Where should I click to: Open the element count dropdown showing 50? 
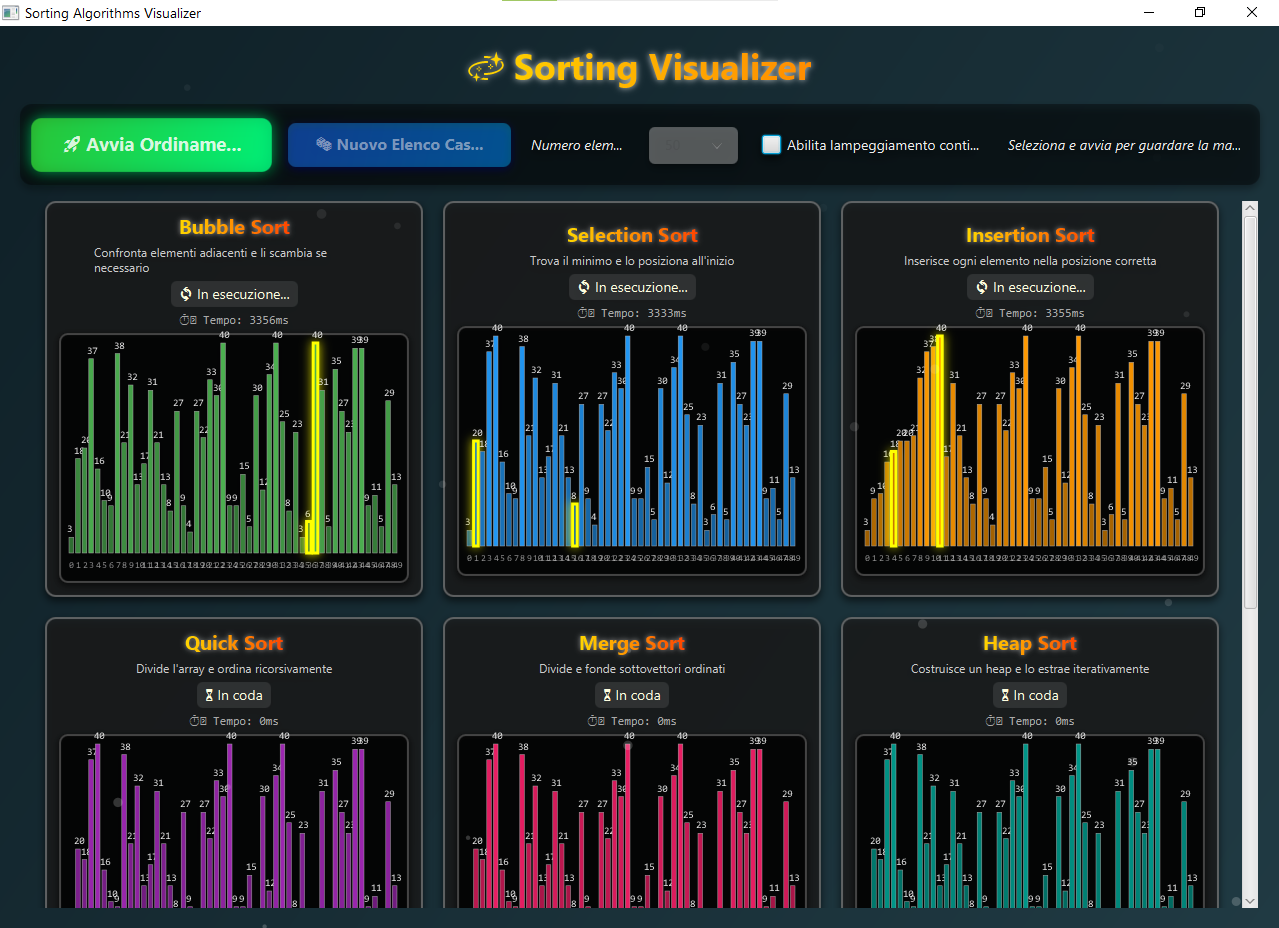(x=693, y=146)
